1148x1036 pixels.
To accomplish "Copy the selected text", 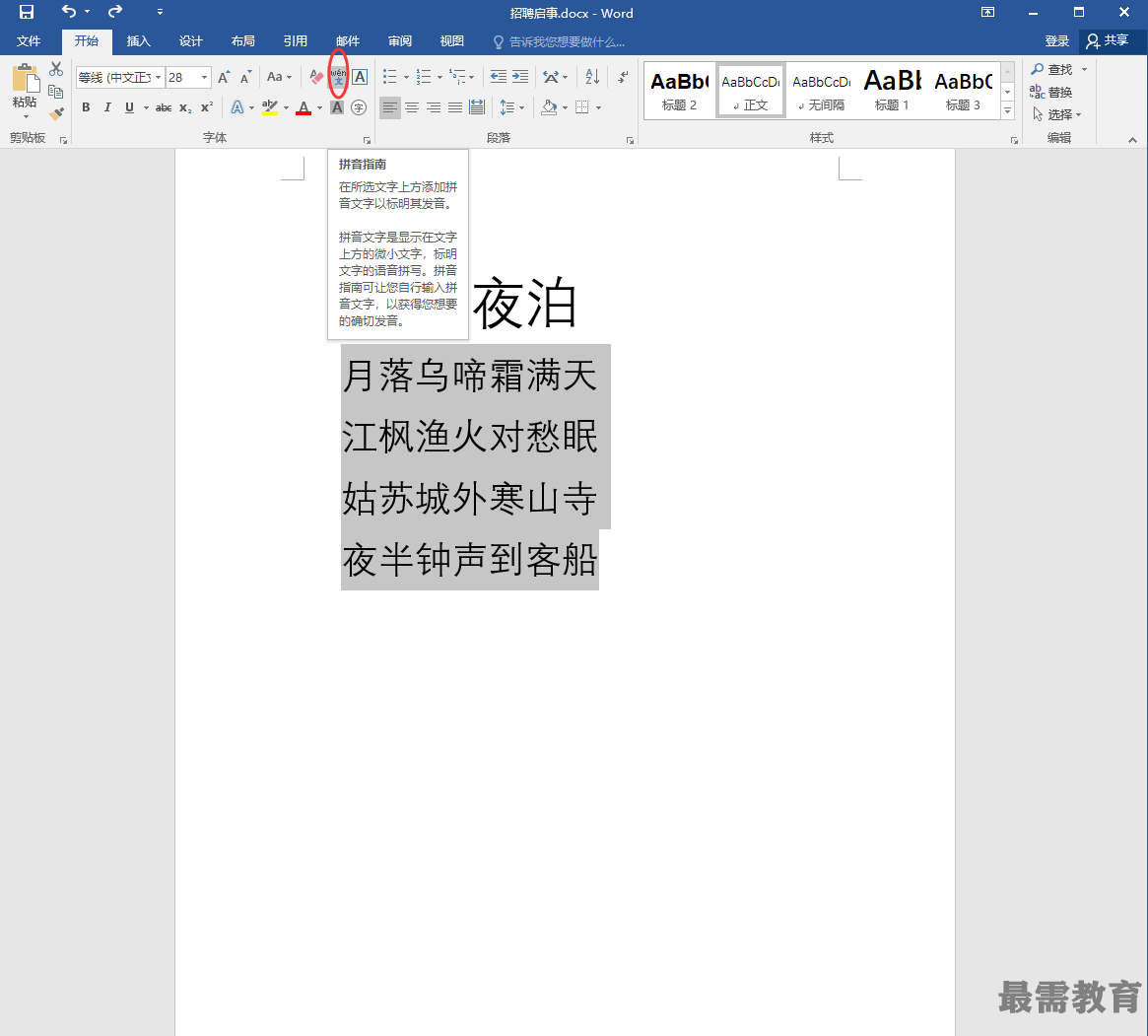I will coord(55,92).
